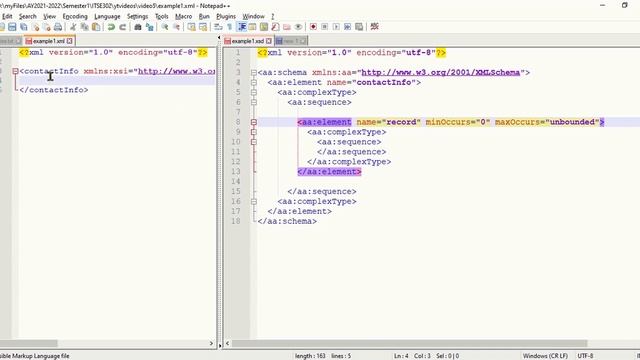Image resolution: width=640 pixels, height=360 pixels.
Task: Click the Record Macro red dot icon
Action: (313, 27)
